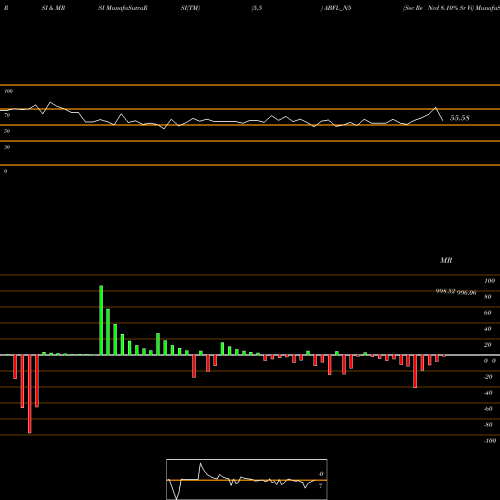This screenshot has width=500, height=500.
Task: Click the RSI value label 55.58
Action: [x=460, y=118]
